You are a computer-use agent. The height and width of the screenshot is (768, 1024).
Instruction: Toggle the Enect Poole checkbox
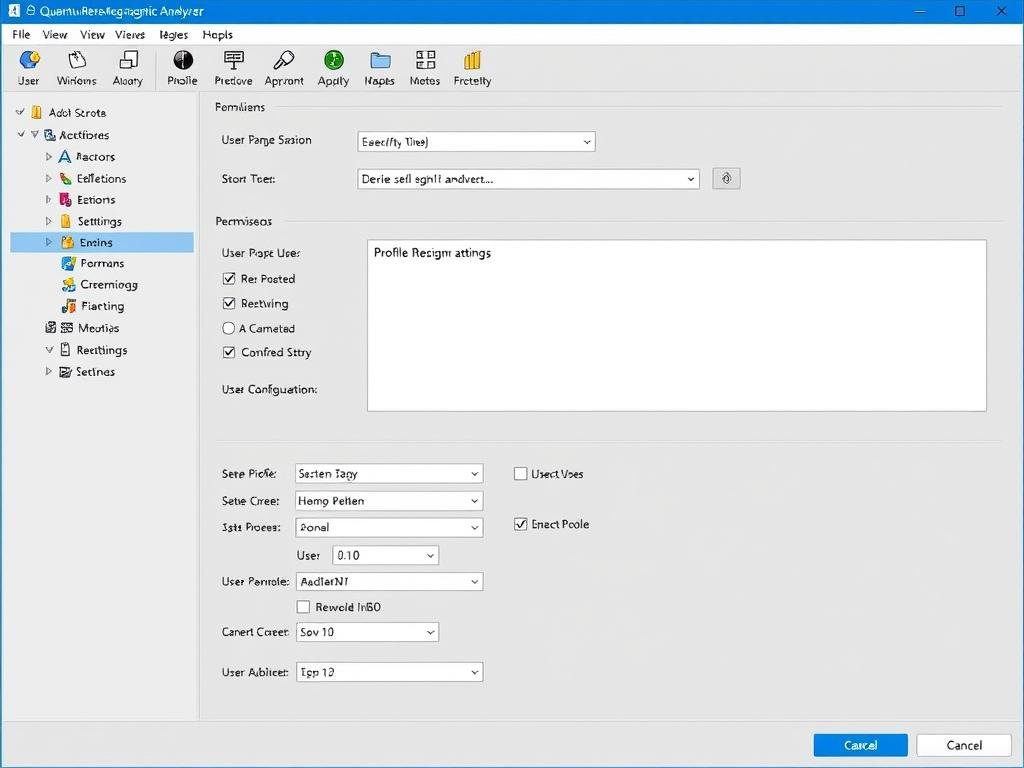[x=520, y=524]
